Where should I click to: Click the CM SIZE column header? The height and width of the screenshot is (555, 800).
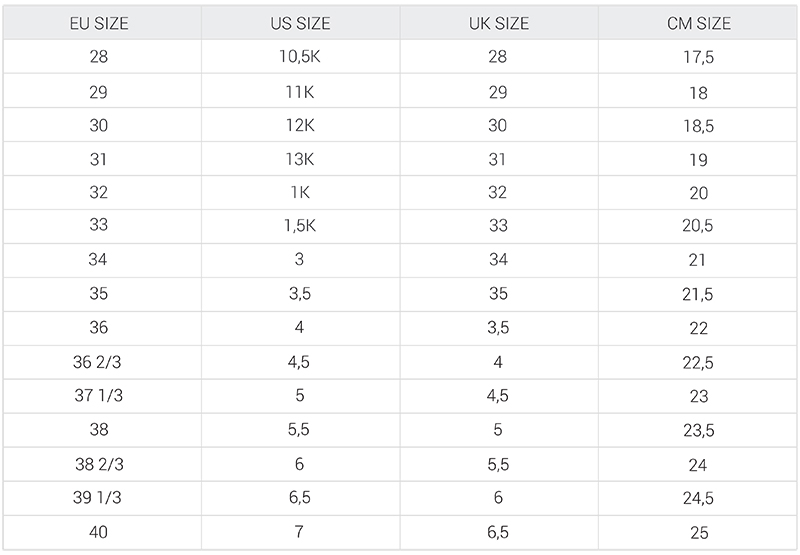click(x=698, y=22)
